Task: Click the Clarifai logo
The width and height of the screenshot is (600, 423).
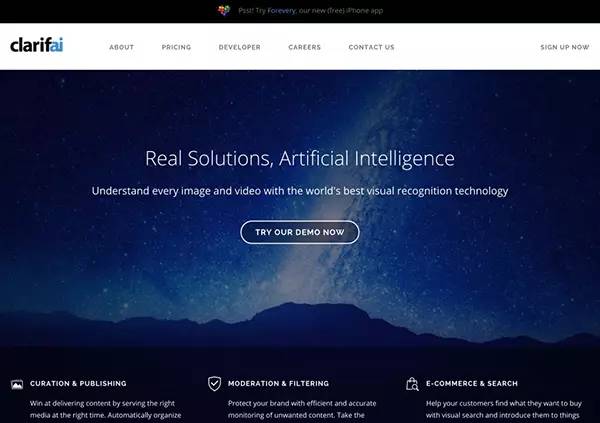Action: pos(37,45)
